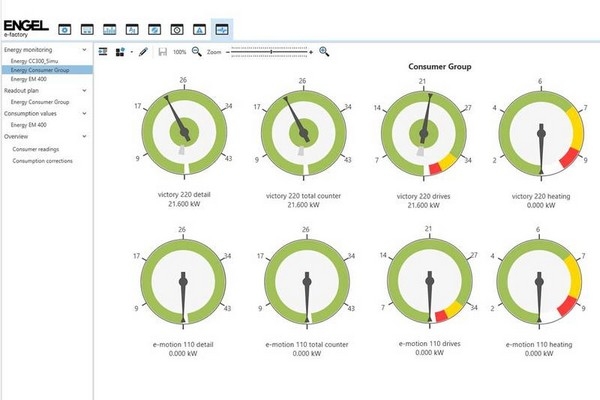Select highlighted Energy Consumer Group under Energy monitoring
This screenshot has height=400, width=600.
(47, 70)
